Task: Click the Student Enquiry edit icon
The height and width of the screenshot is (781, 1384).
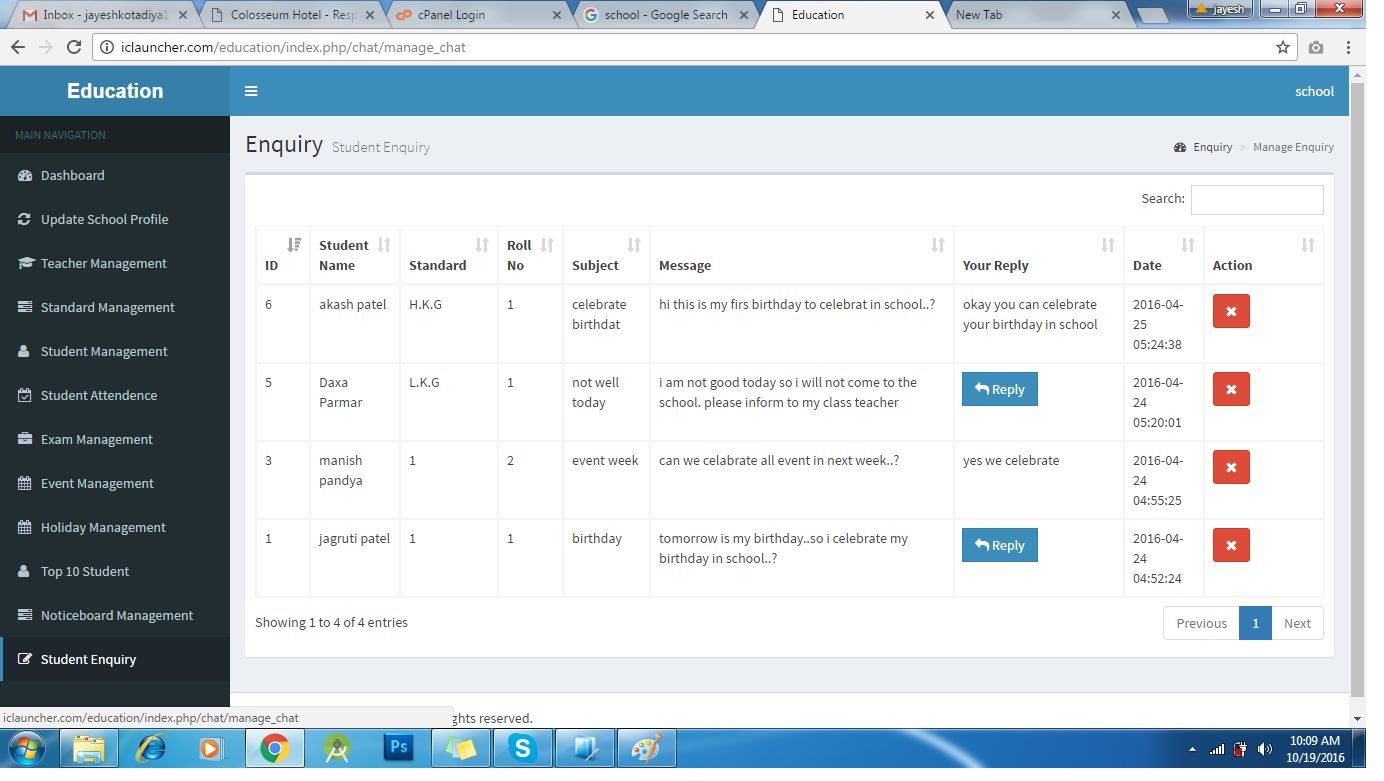Action: point(25,659)
